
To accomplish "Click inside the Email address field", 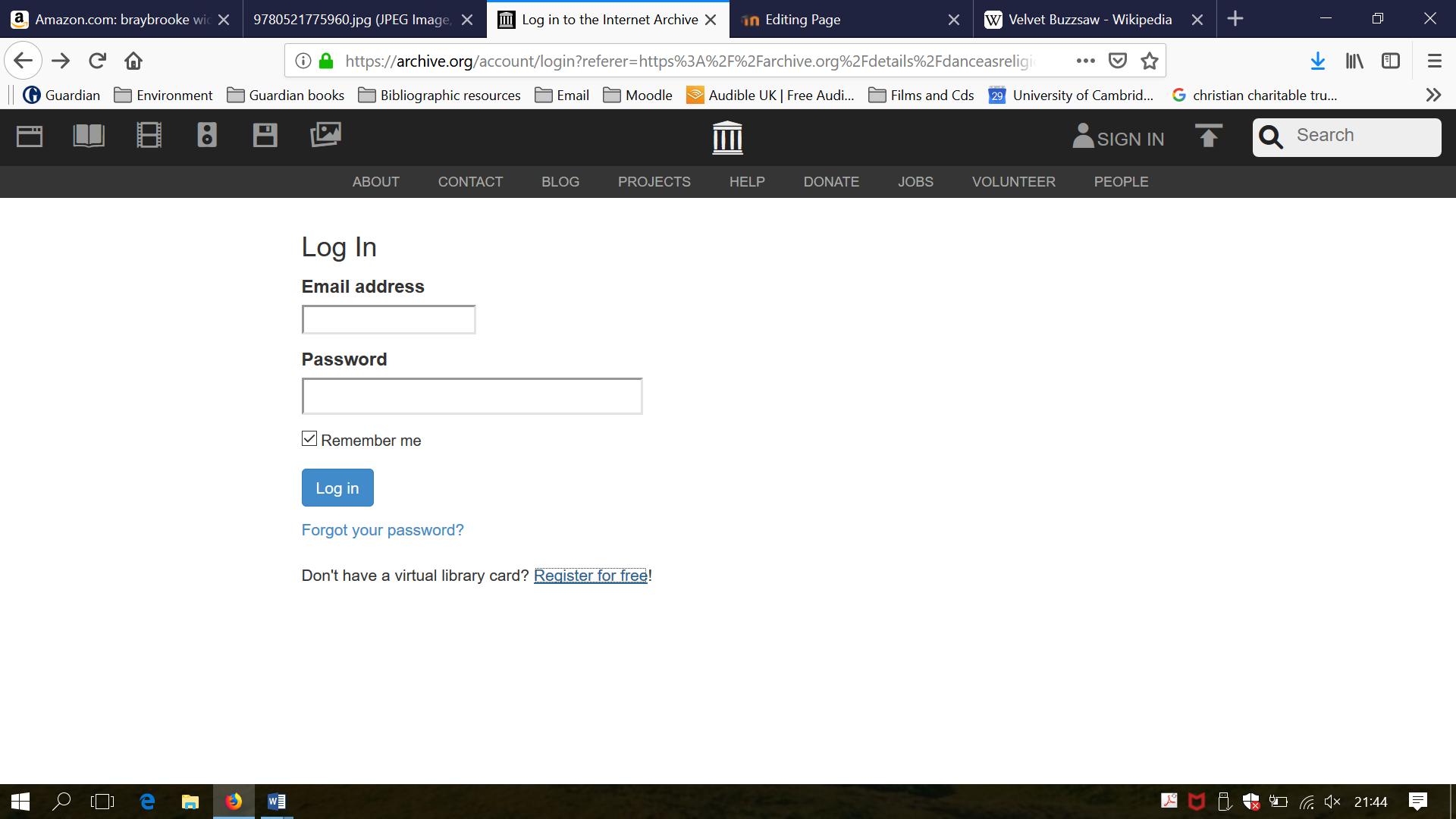I will pos(388,319).
